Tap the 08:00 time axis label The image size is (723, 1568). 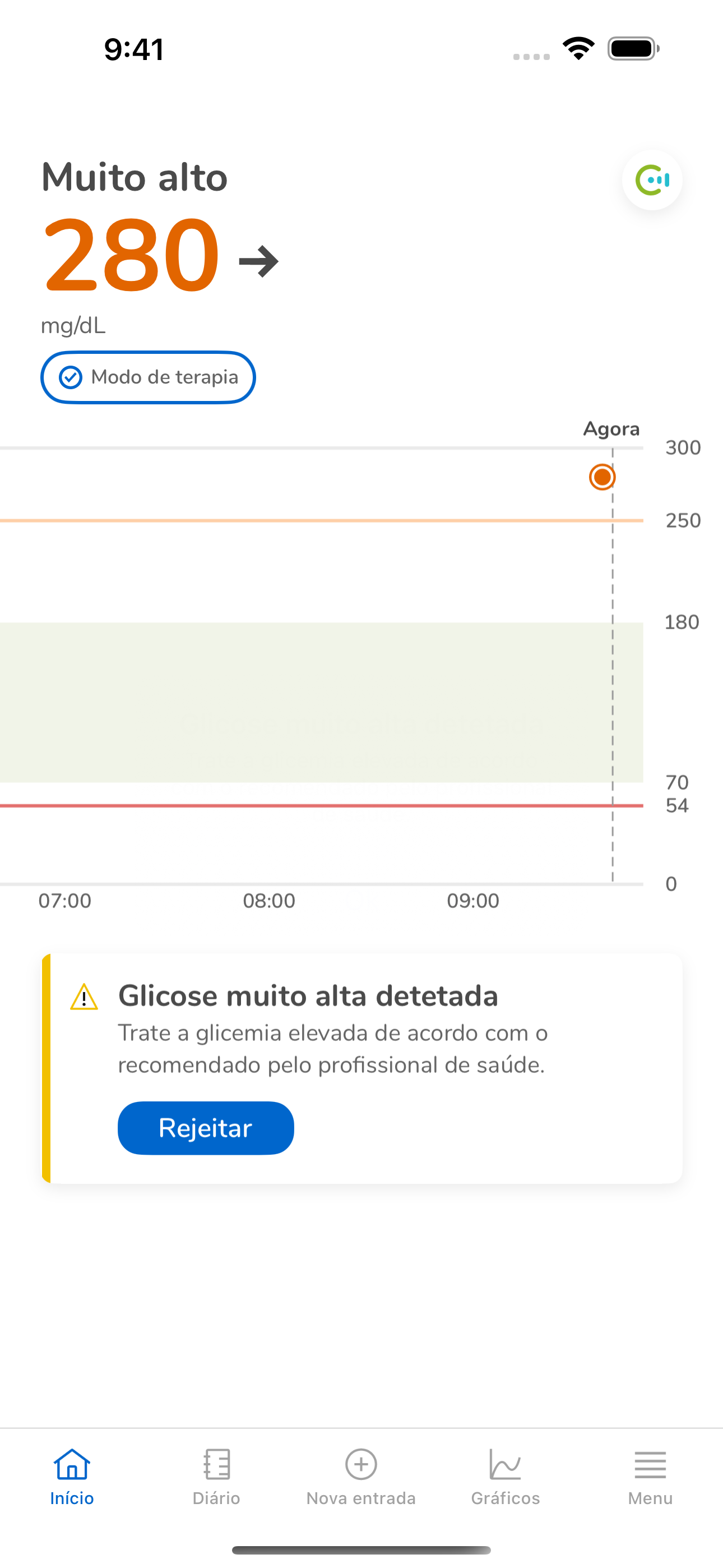[x=269, y=901]
